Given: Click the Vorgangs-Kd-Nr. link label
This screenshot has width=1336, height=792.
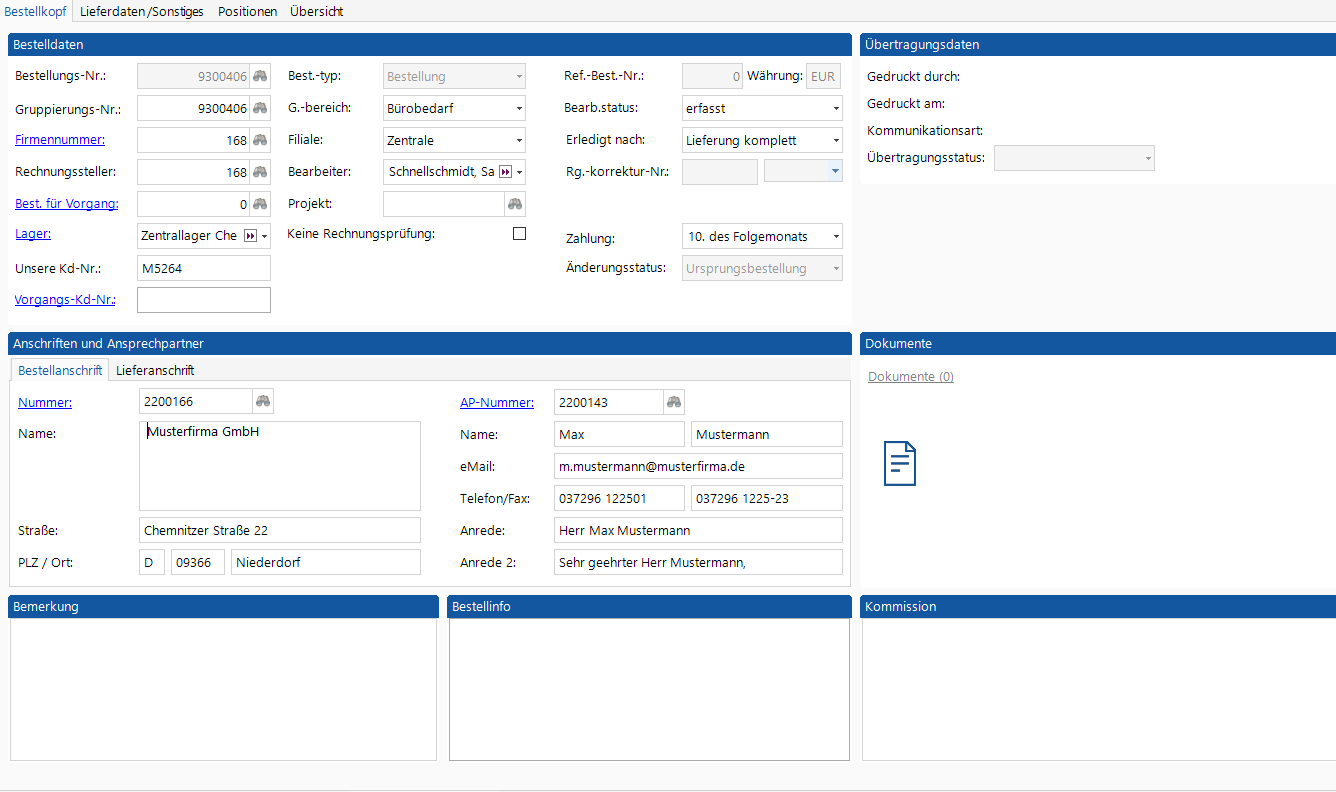Looking at the screenshot, I should (65, 300).
